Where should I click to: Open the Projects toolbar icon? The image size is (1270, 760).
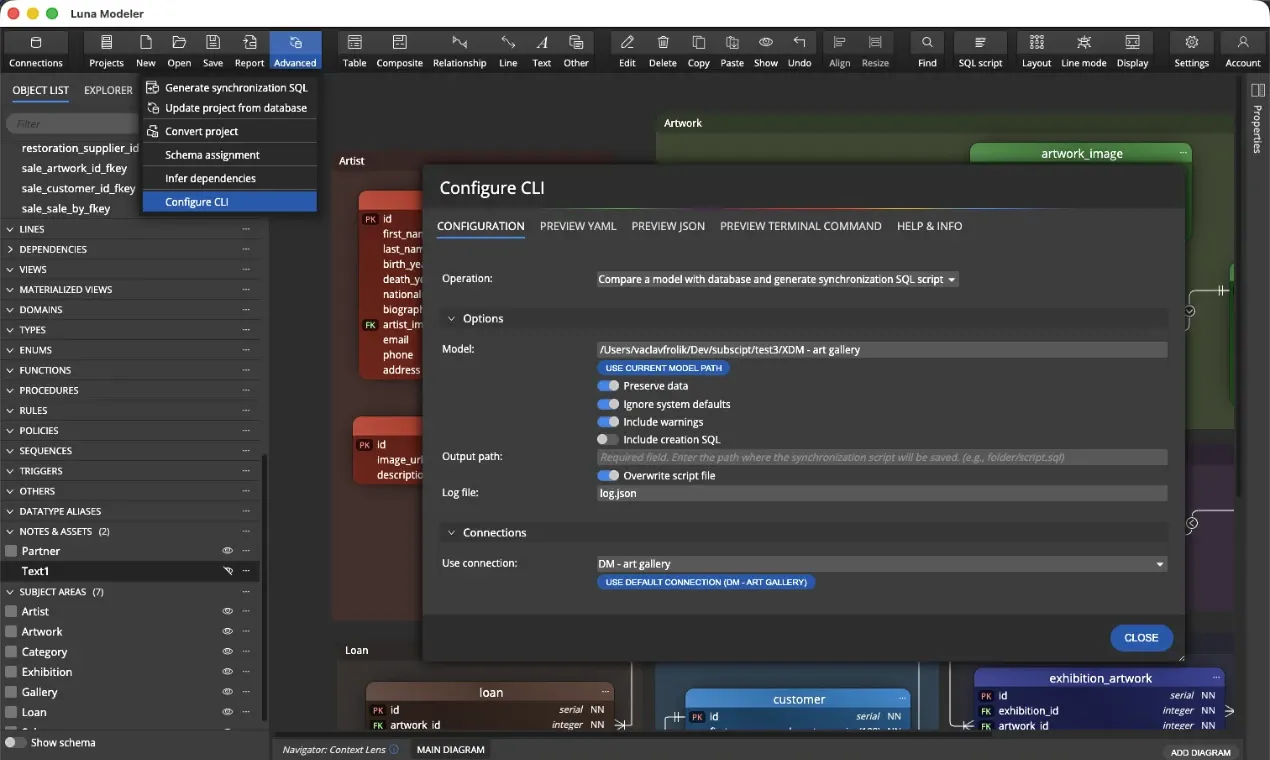pyautogui.click(x=106, y=51)
